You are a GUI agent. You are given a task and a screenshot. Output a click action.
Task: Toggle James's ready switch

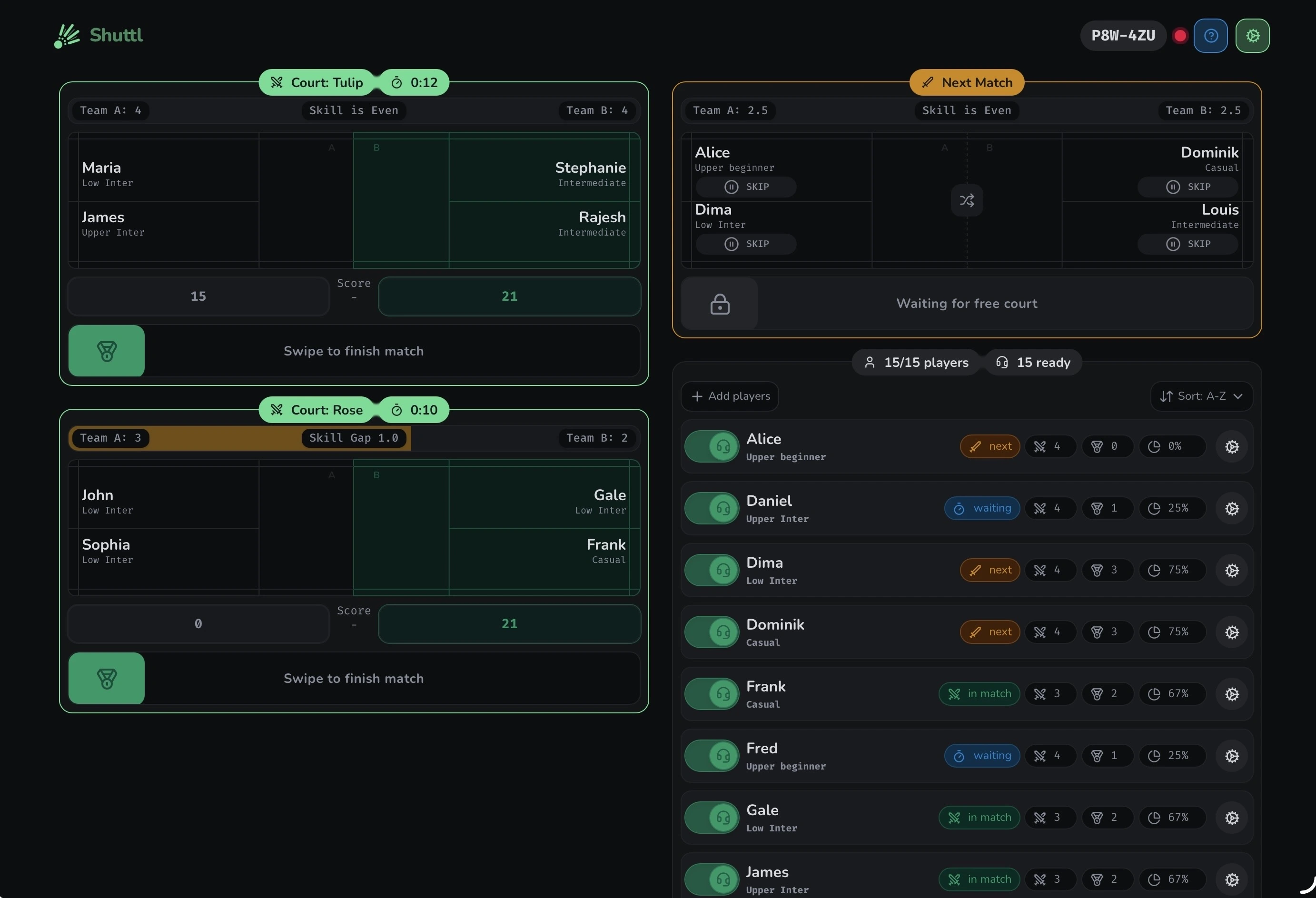[x=712, y=879]
